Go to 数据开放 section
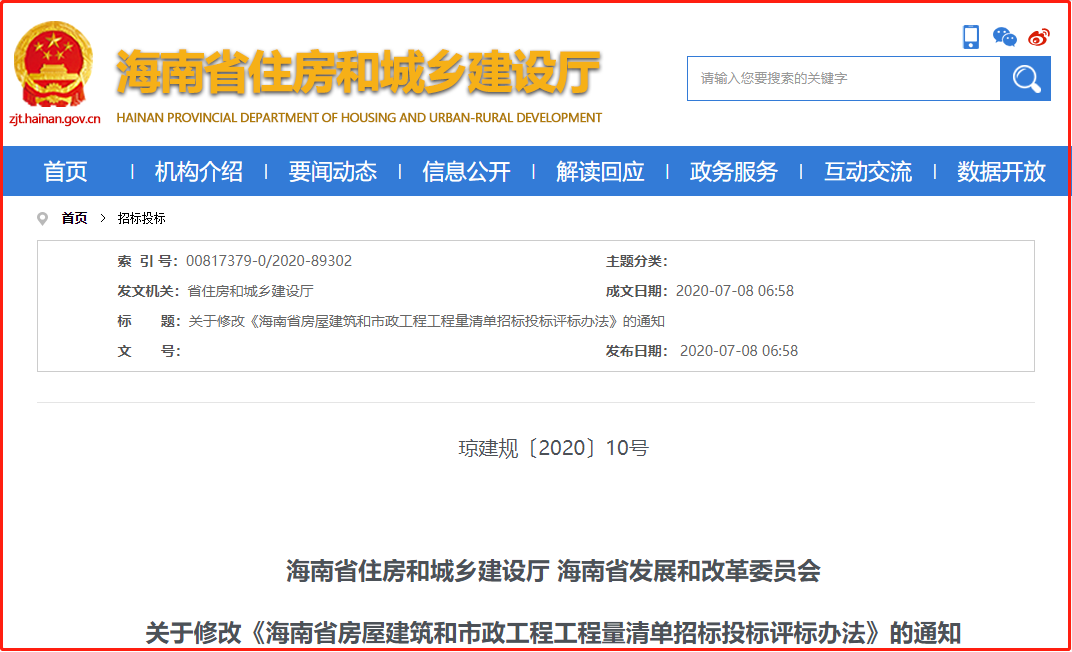 (1002, 172)
